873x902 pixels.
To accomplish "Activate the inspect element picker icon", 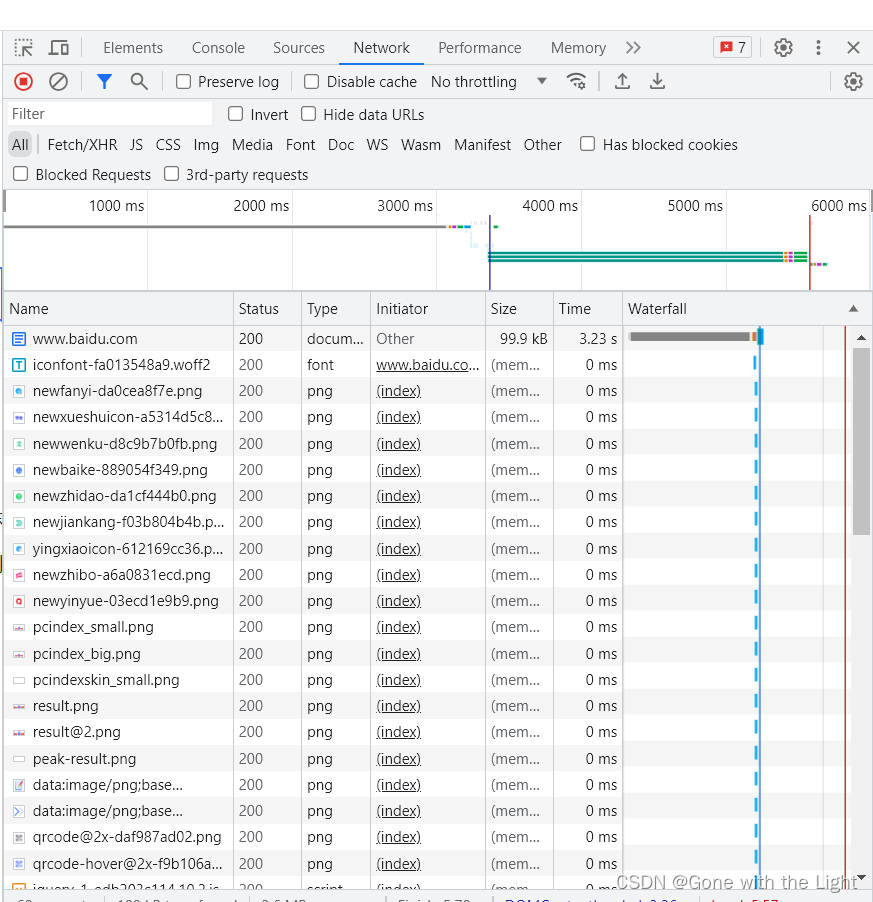I will 24,48.
